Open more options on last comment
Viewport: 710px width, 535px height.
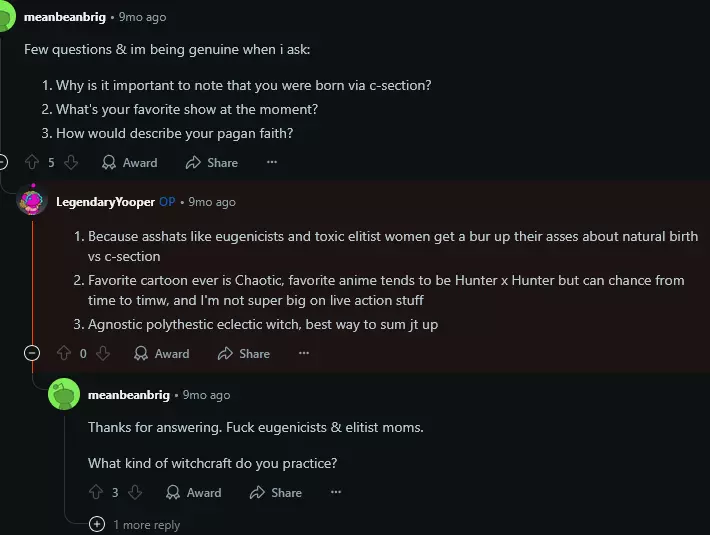[335, 492]
